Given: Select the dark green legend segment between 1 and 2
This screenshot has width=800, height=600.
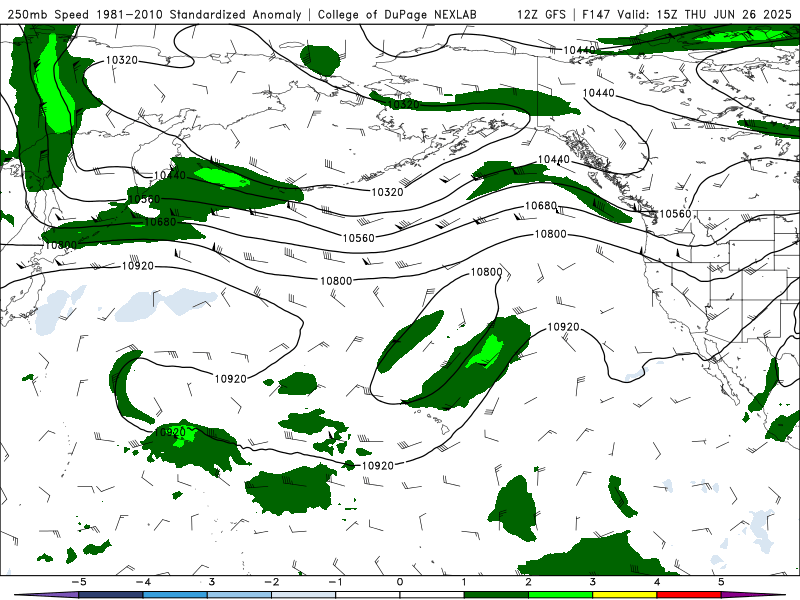Looking at the screenshot, I should point(496,595).
